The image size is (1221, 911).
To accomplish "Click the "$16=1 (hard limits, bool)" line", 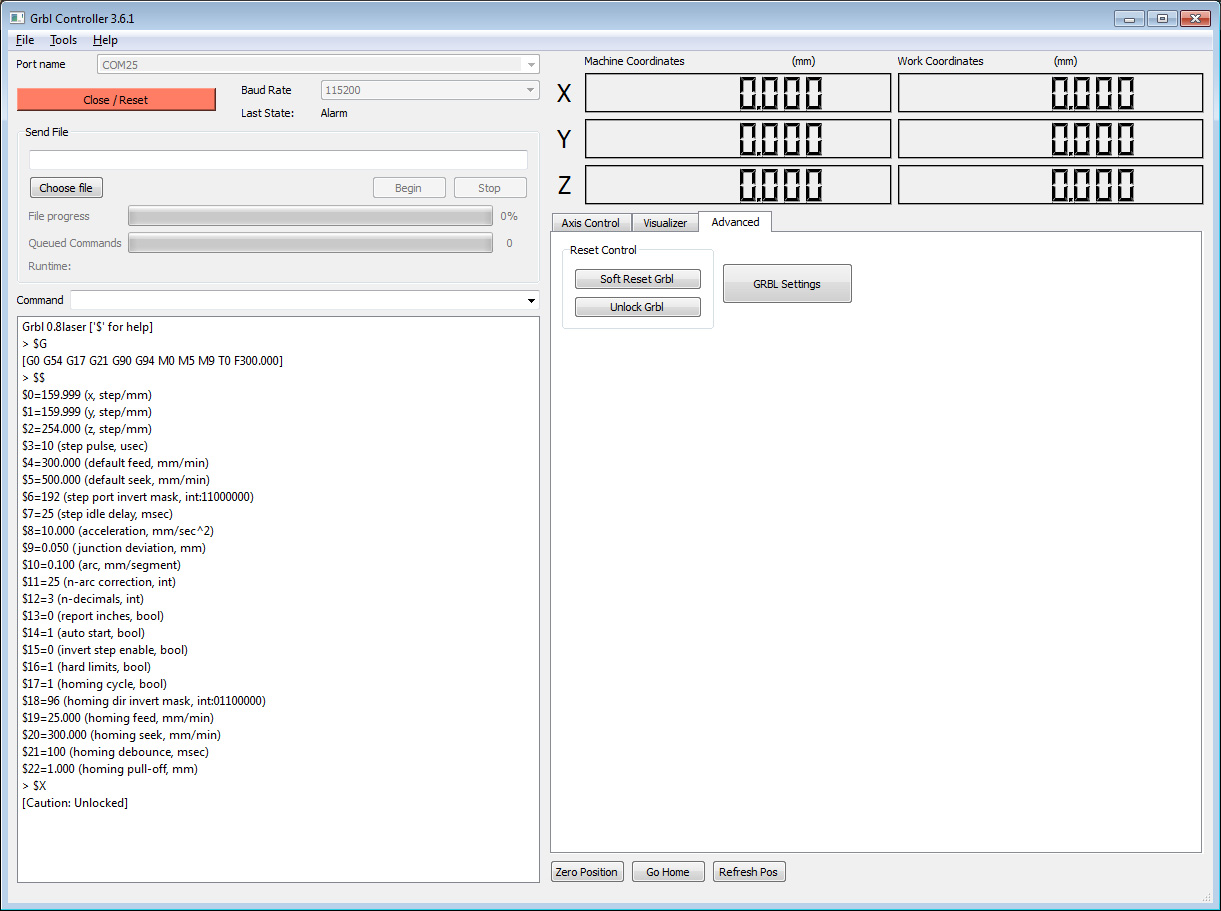I will click(86, 667).
